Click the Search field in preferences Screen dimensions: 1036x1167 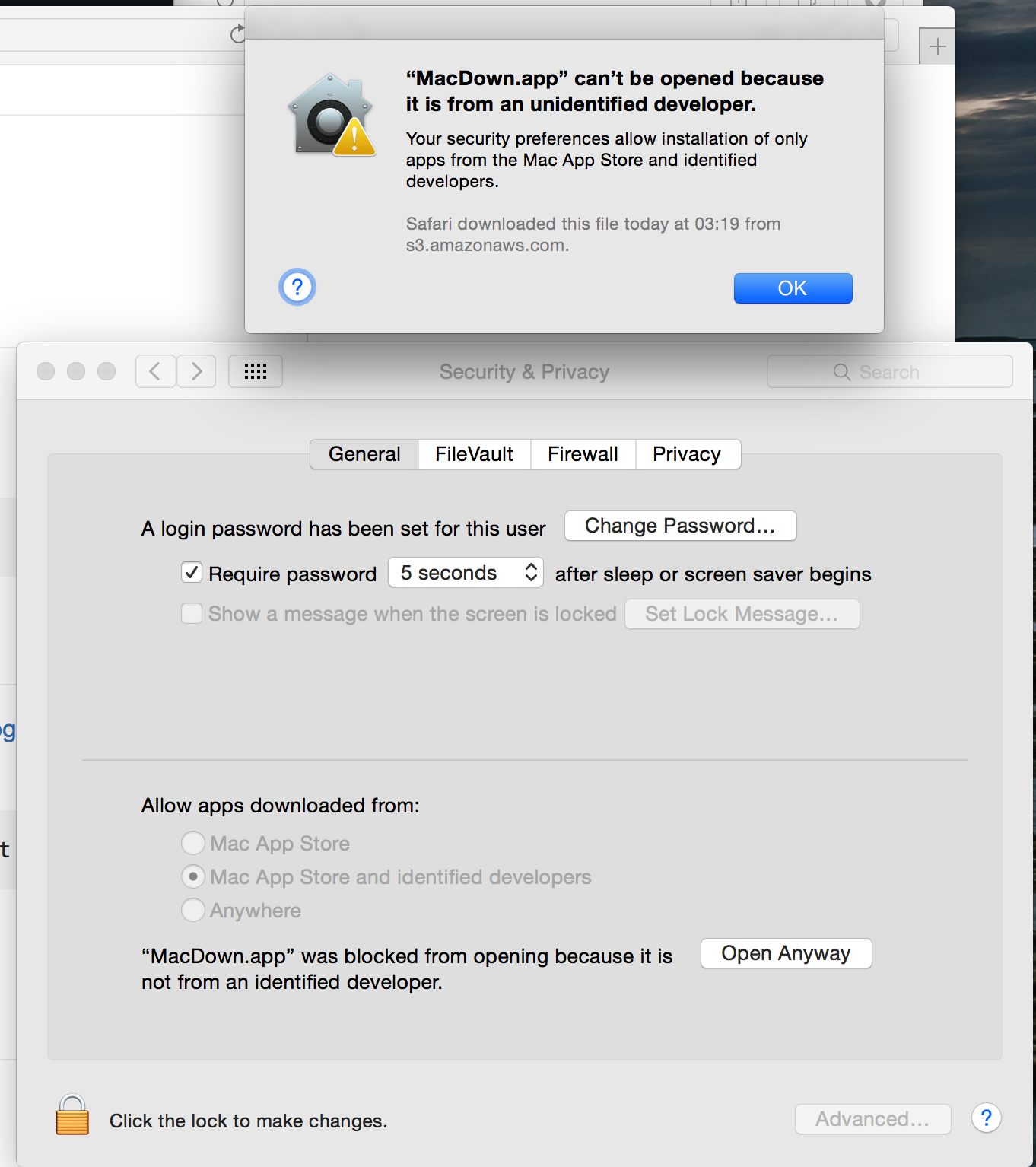coord(889,372)
